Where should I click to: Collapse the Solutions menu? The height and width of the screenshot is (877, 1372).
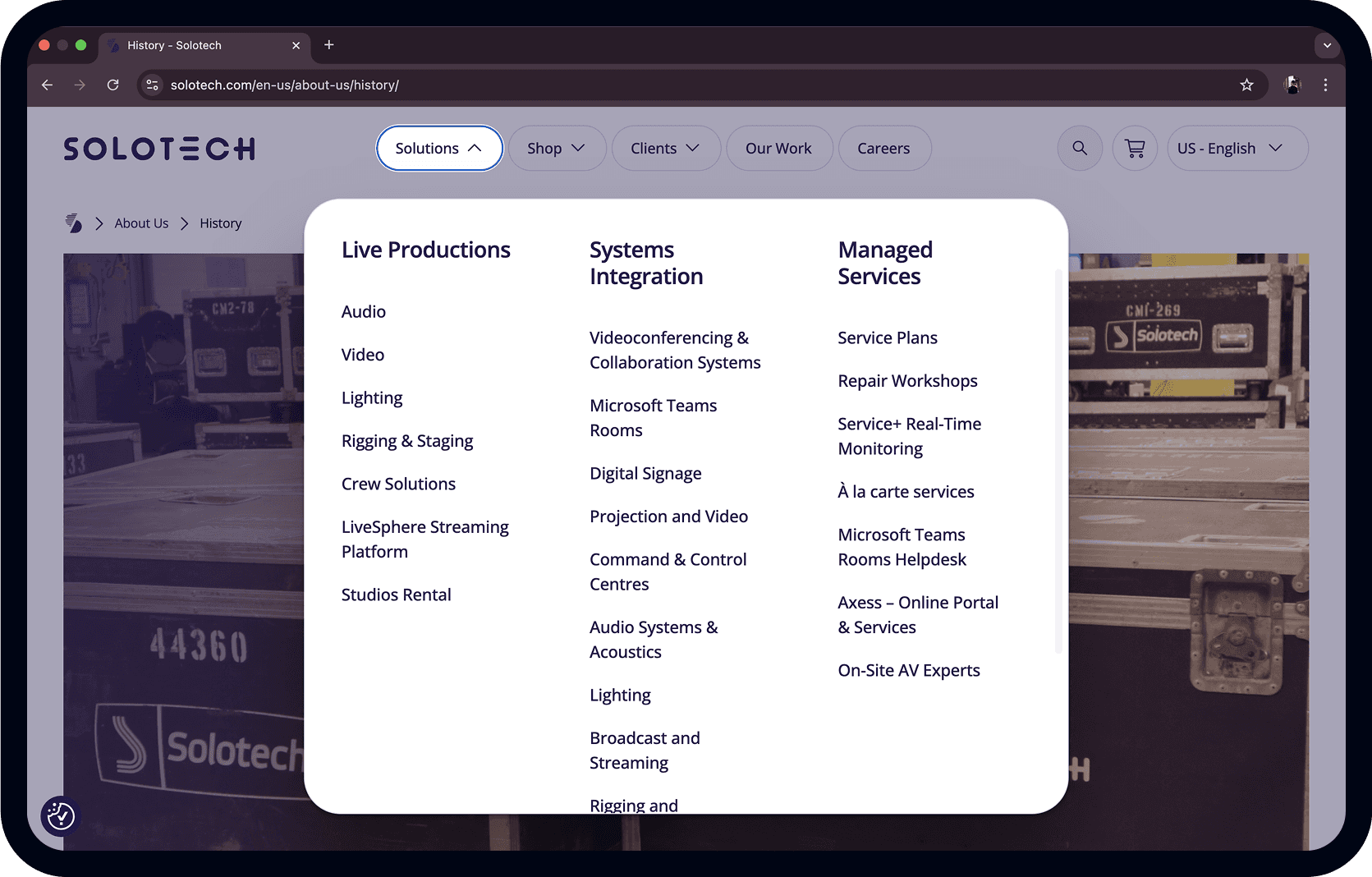coord(439,148)
